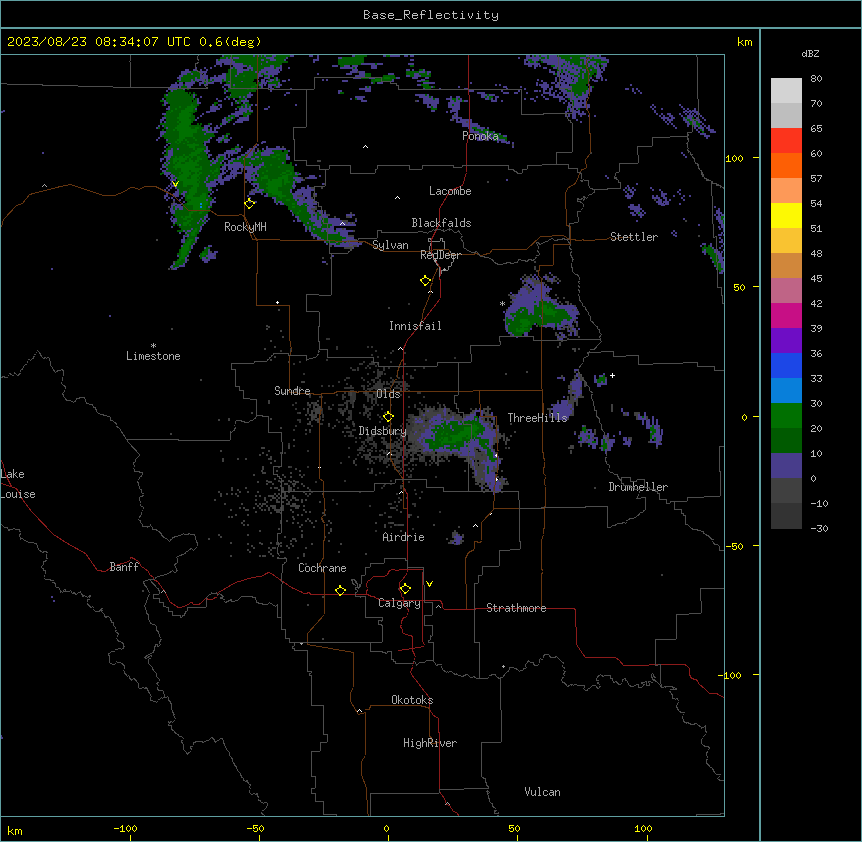Select the dark orange 57–60 dBZ legend swatch

click(x=786, y=165)
